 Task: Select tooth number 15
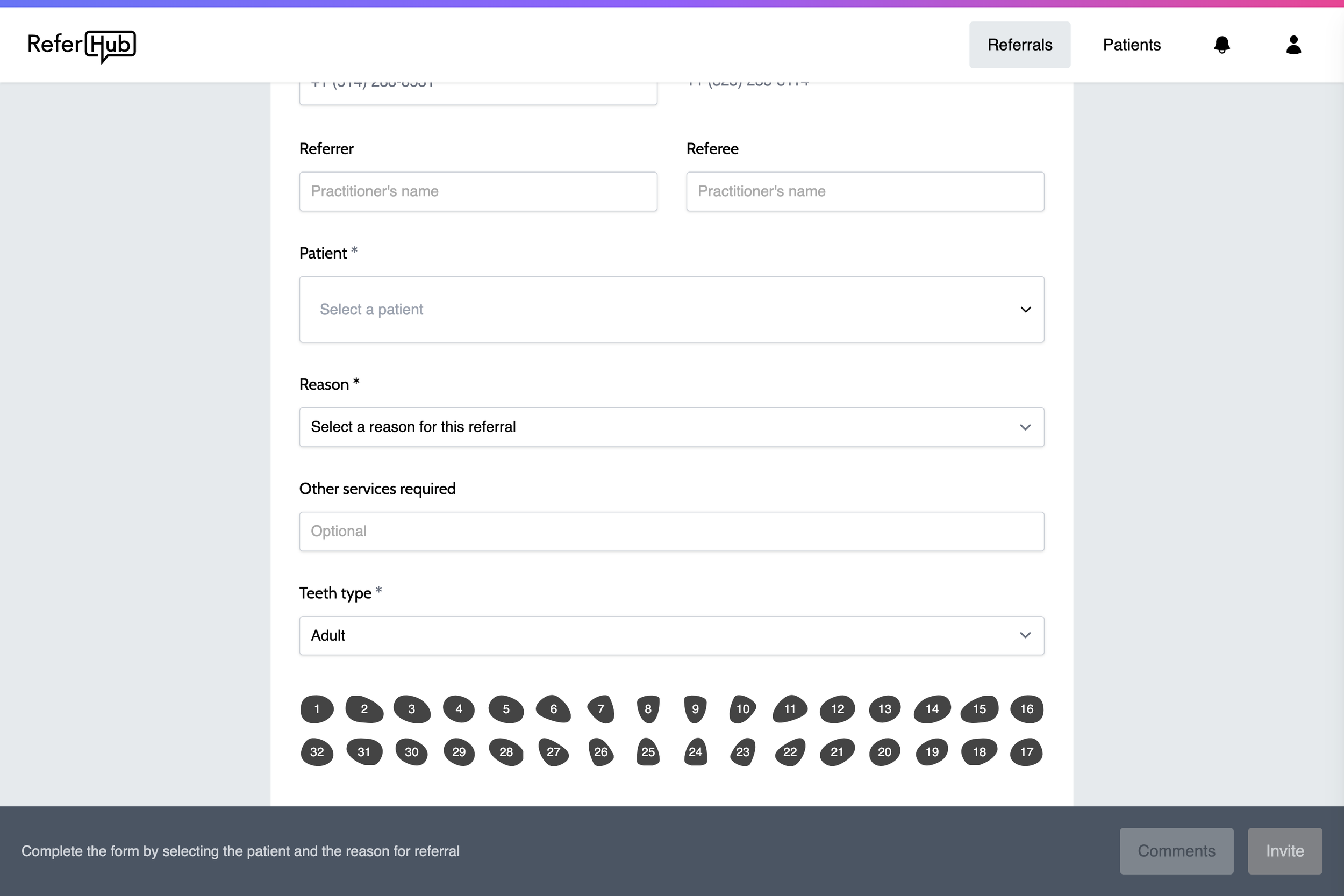(980, 709)
